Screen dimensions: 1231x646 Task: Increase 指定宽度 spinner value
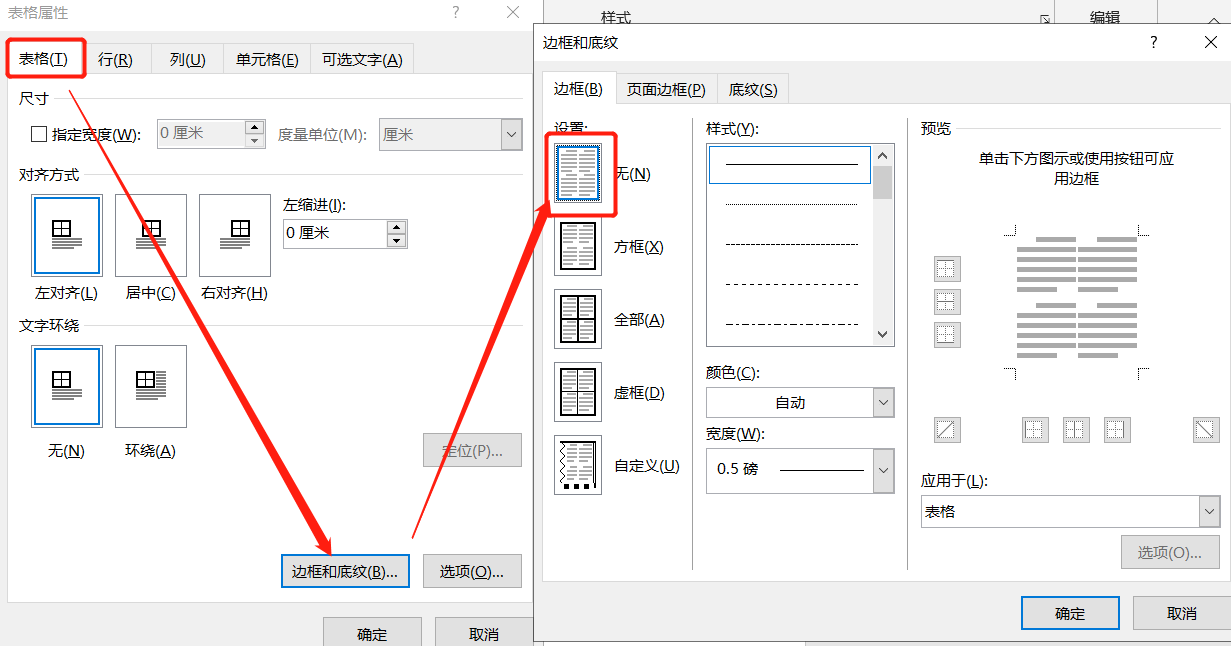click(255, 126)
